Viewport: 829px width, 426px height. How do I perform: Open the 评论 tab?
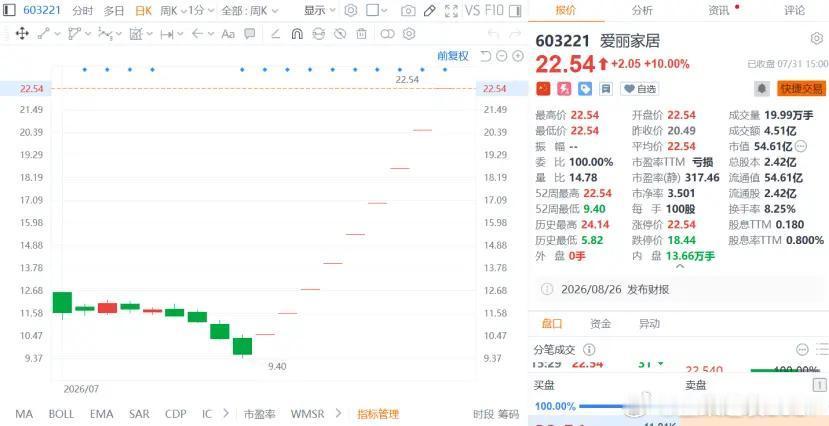(795, 10)
